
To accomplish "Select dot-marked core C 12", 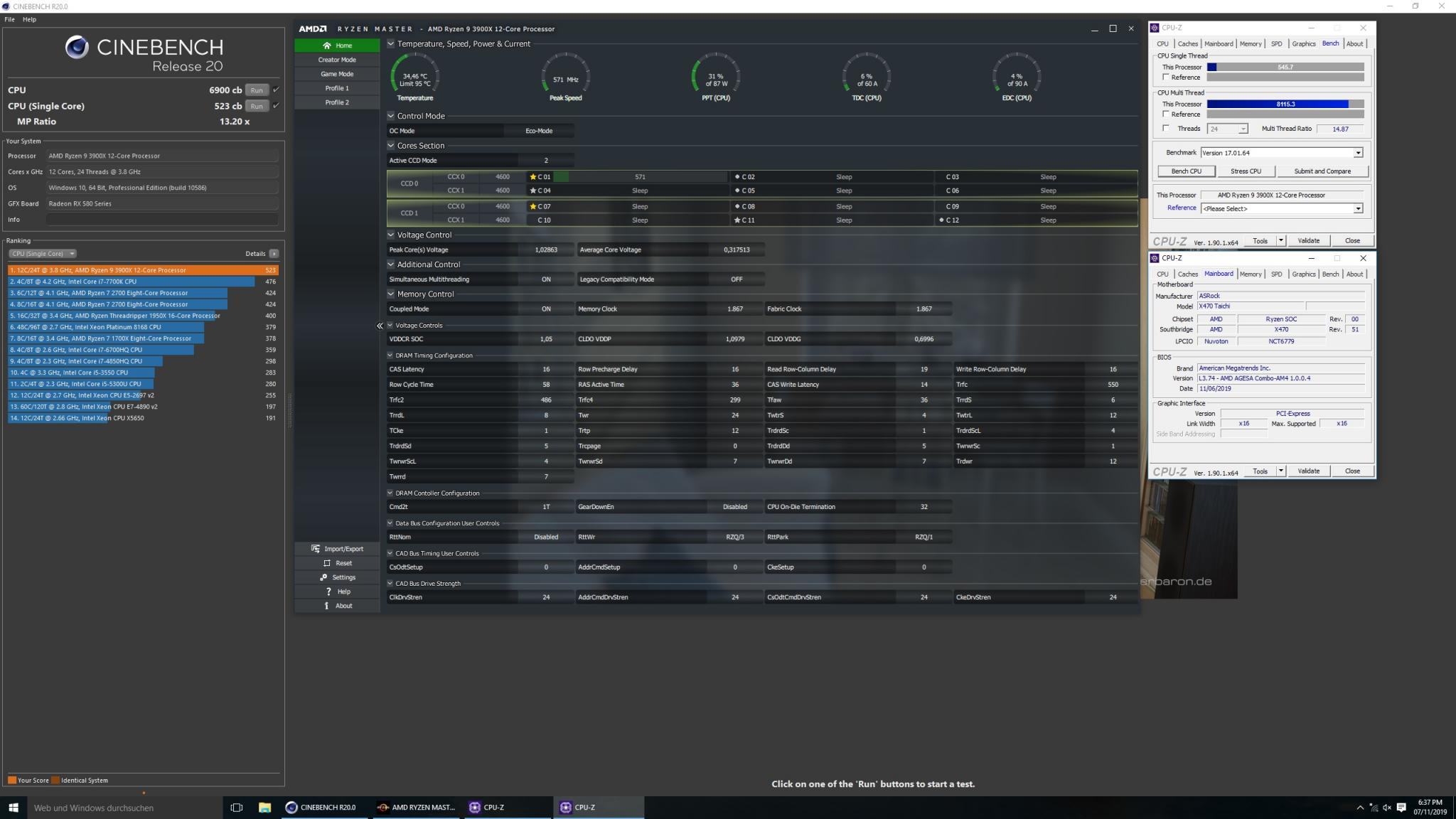I will coord(949,220).
